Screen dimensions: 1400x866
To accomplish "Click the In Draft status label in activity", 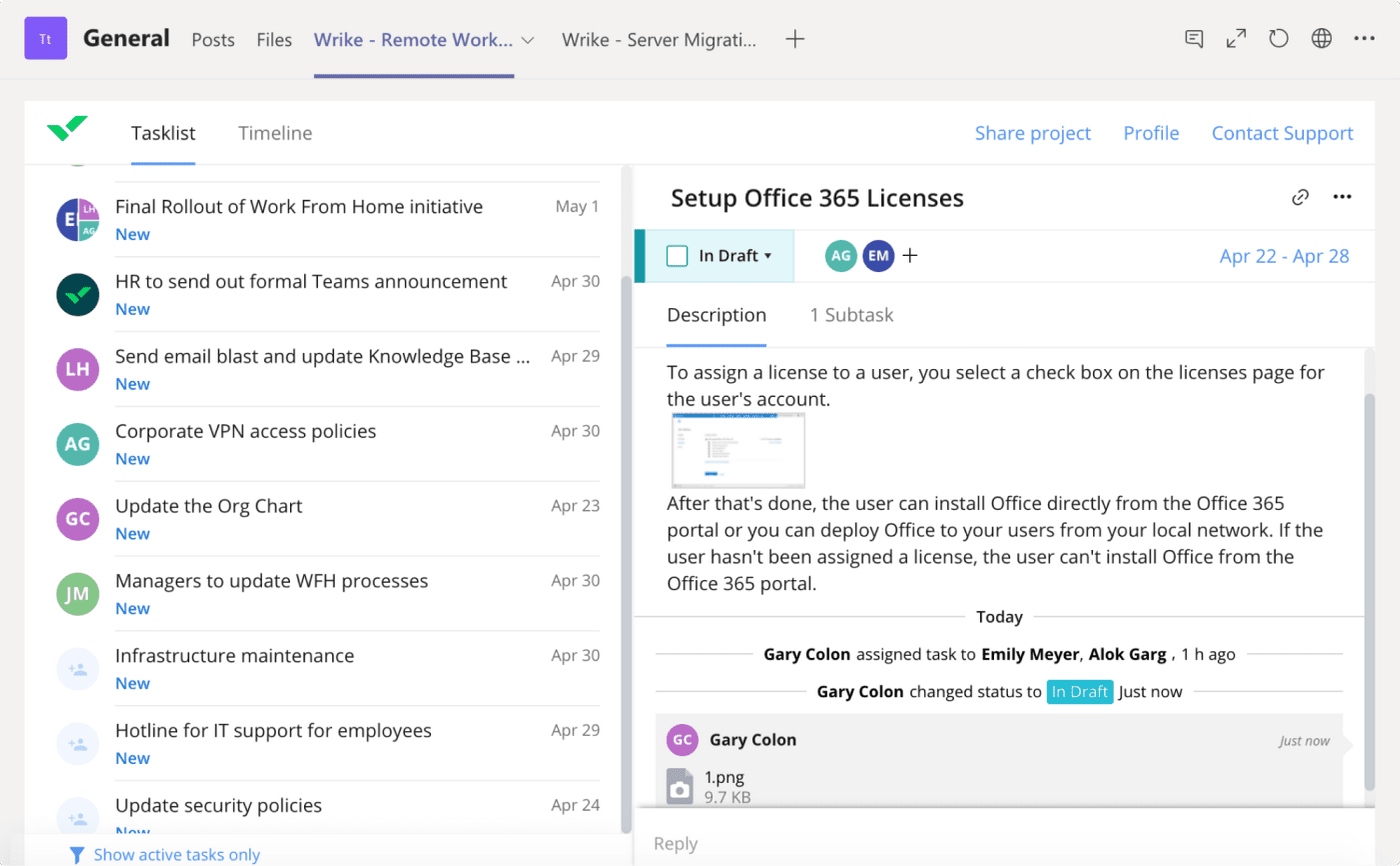I will (x=1080, y=692).
